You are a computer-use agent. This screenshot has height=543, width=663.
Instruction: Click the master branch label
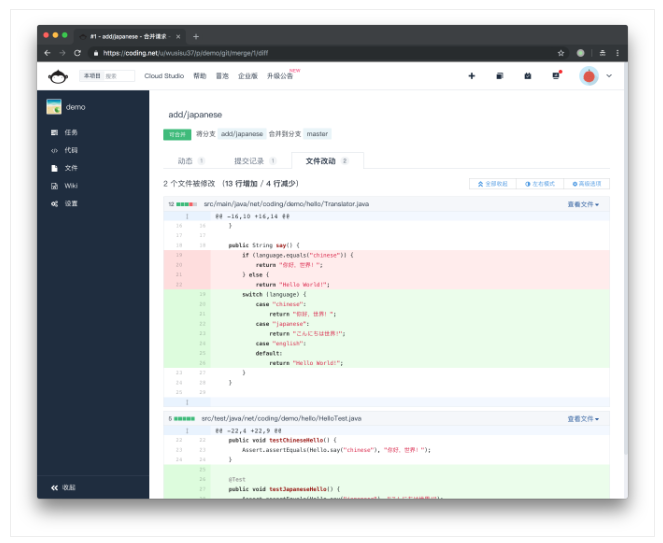click(x=317, y=134)
